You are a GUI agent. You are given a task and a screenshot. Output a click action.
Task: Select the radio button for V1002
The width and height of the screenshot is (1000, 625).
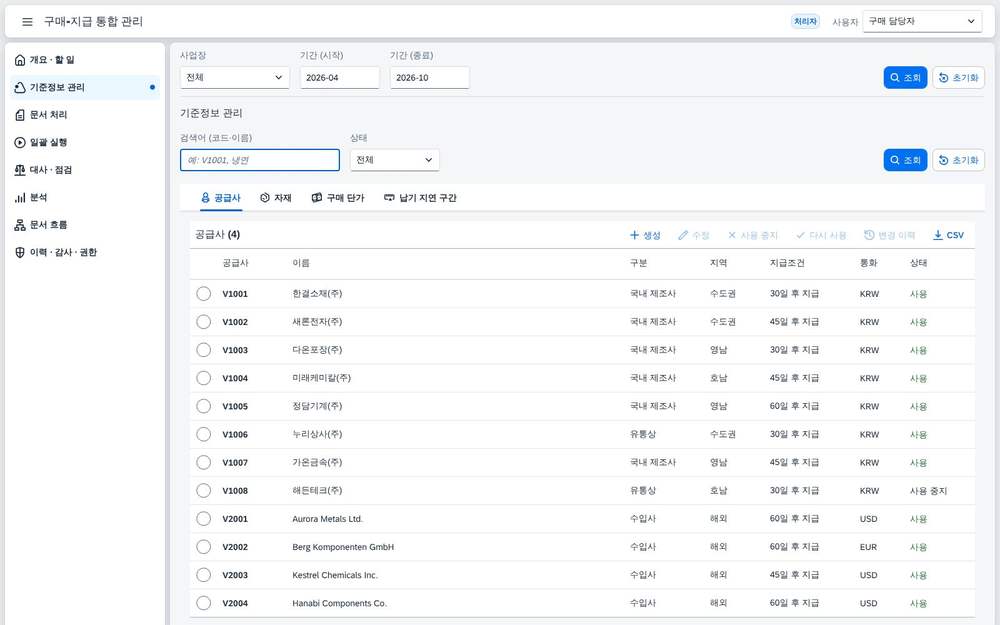point(203,321)
